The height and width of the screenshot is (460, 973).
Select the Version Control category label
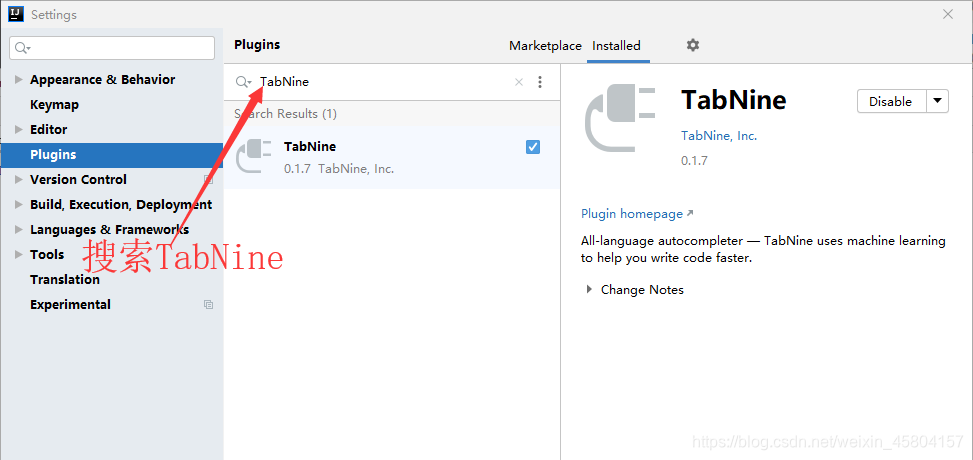click(78, 179)
